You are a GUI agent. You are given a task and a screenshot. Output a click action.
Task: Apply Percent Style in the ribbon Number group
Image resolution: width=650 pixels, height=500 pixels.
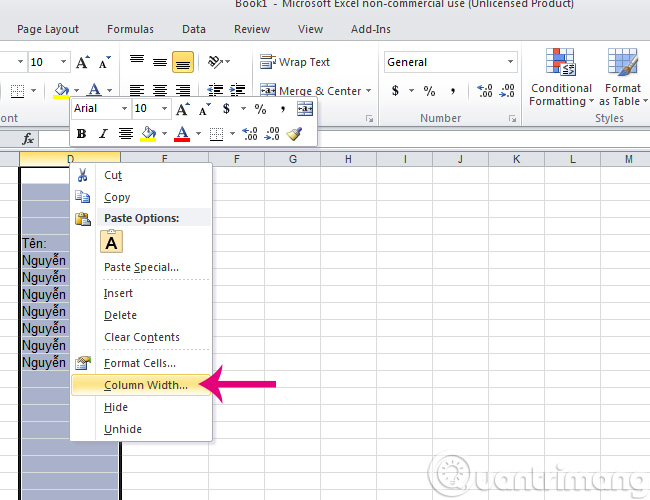click(429, 90)
